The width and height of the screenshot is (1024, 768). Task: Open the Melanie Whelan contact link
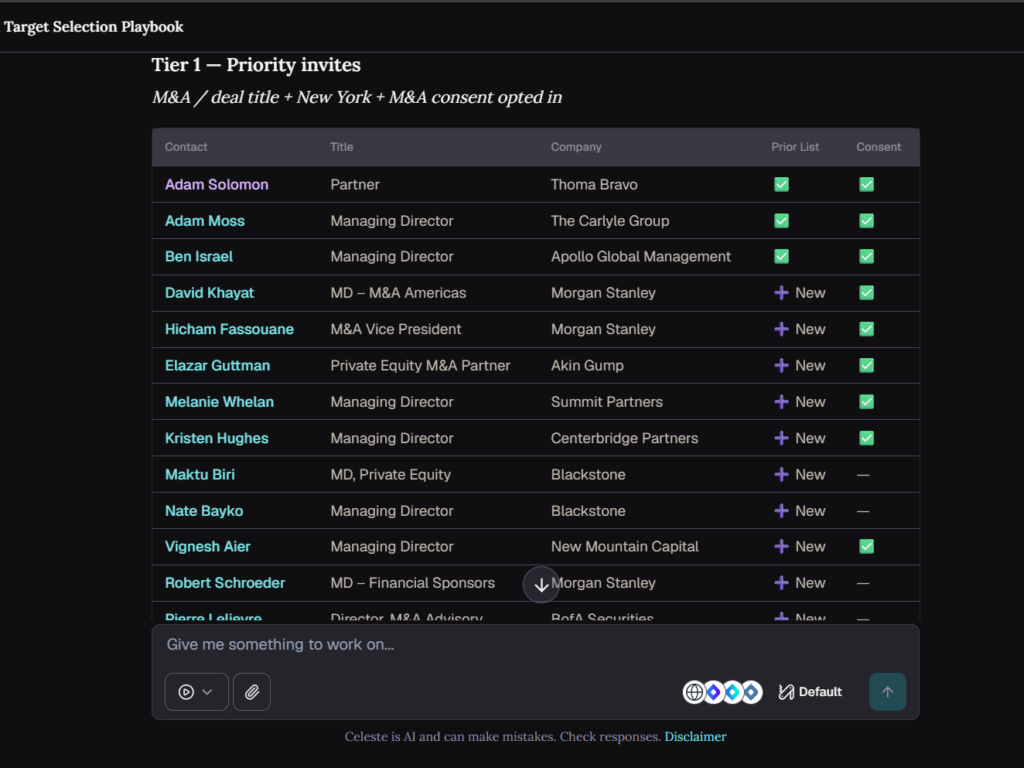(x=219, y=402)
